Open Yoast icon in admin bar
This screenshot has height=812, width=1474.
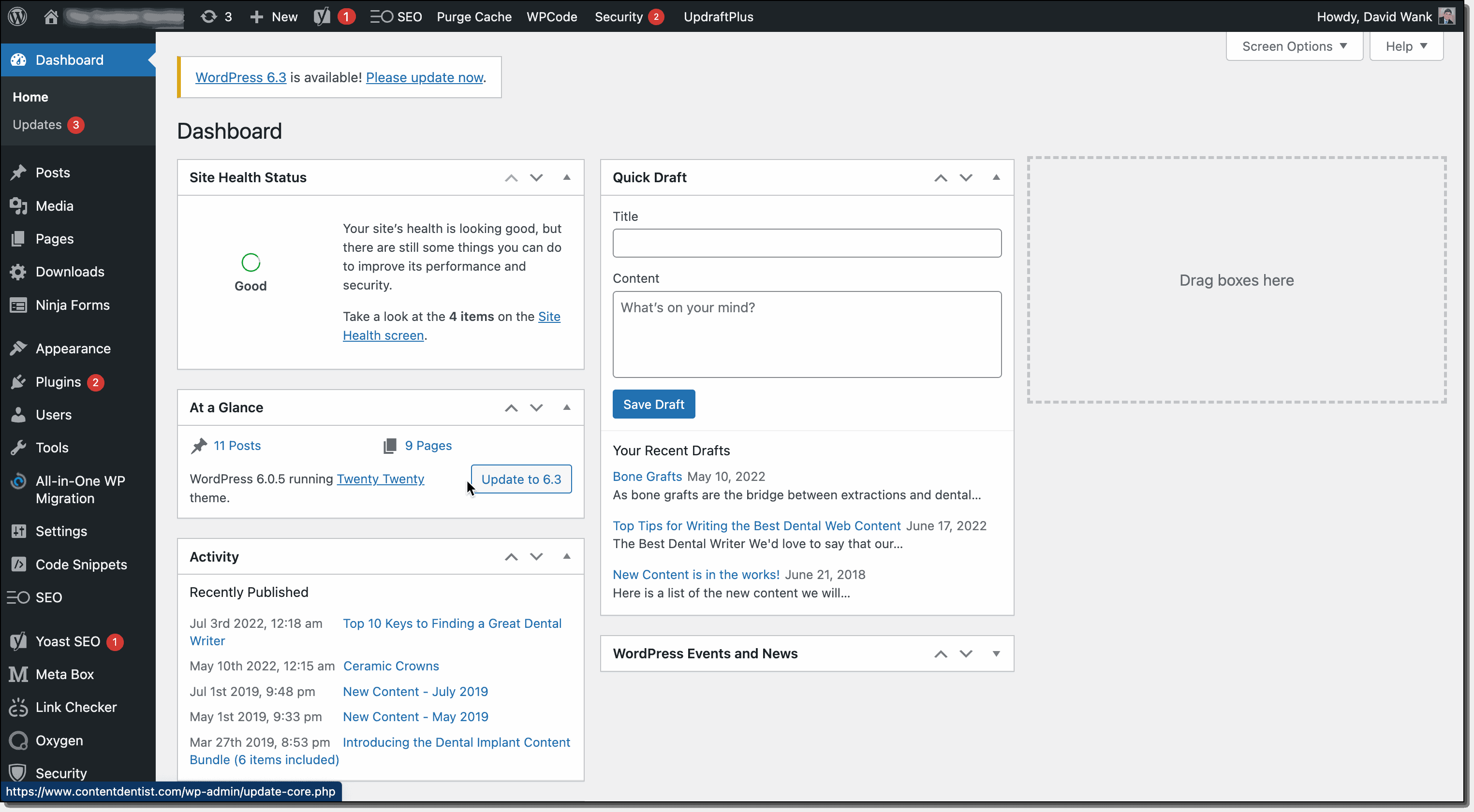tap(322, 16)
